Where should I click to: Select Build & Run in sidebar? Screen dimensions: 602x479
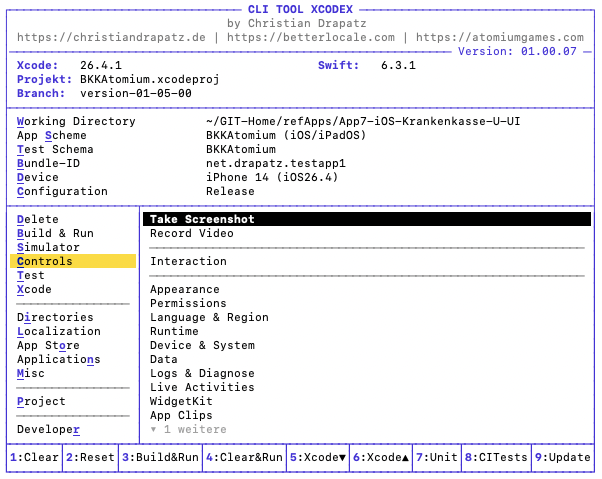[x=55, y=233]
